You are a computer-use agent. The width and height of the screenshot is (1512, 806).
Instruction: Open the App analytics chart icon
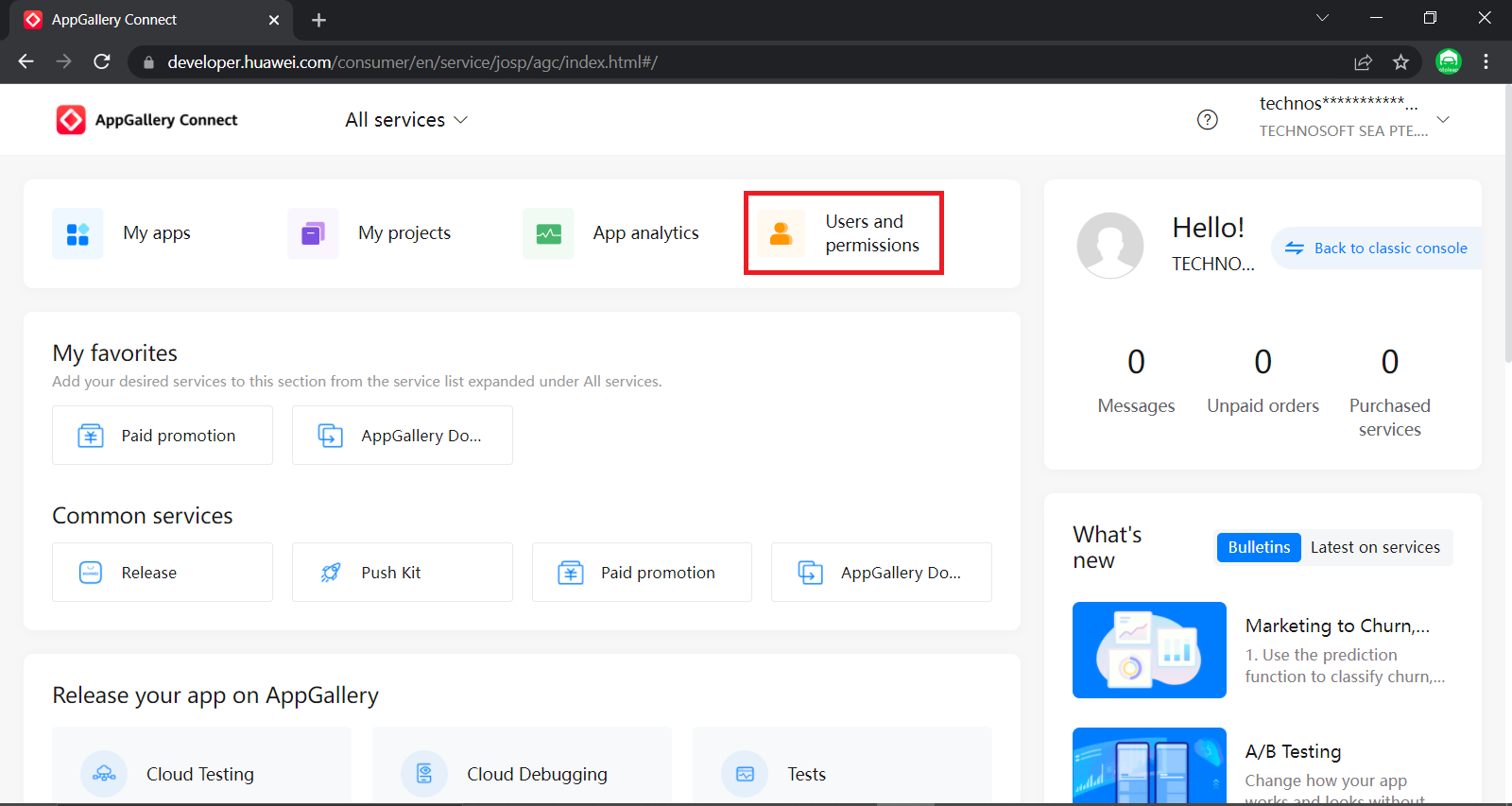point(548,233)
